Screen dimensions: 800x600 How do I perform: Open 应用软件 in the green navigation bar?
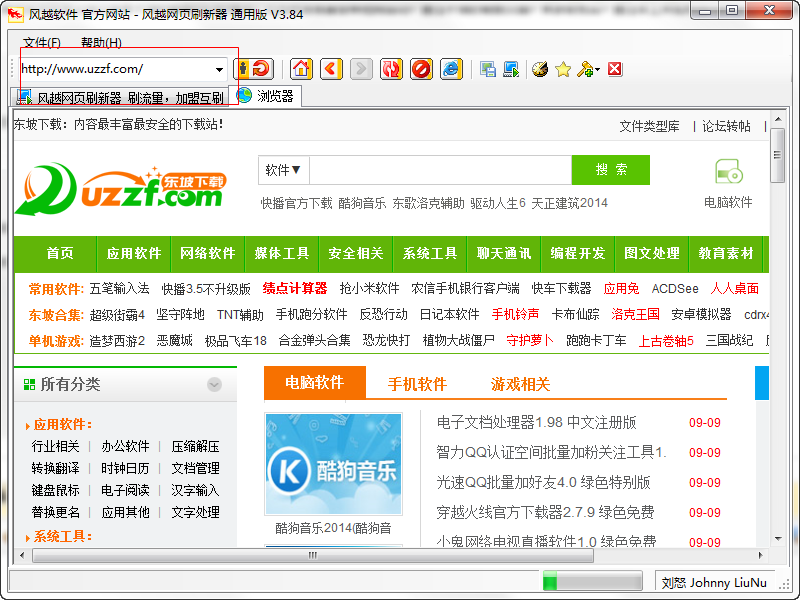coord(134,254)
